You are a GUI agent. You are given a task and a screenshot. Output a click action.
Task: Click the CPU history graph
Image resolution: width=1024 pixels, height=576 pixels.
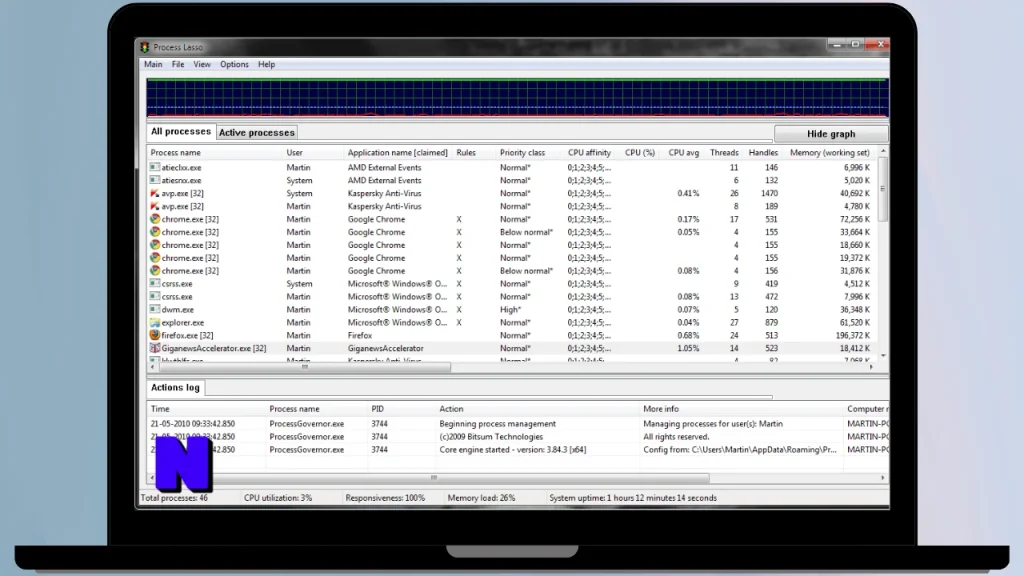click(x=517, y=98)
